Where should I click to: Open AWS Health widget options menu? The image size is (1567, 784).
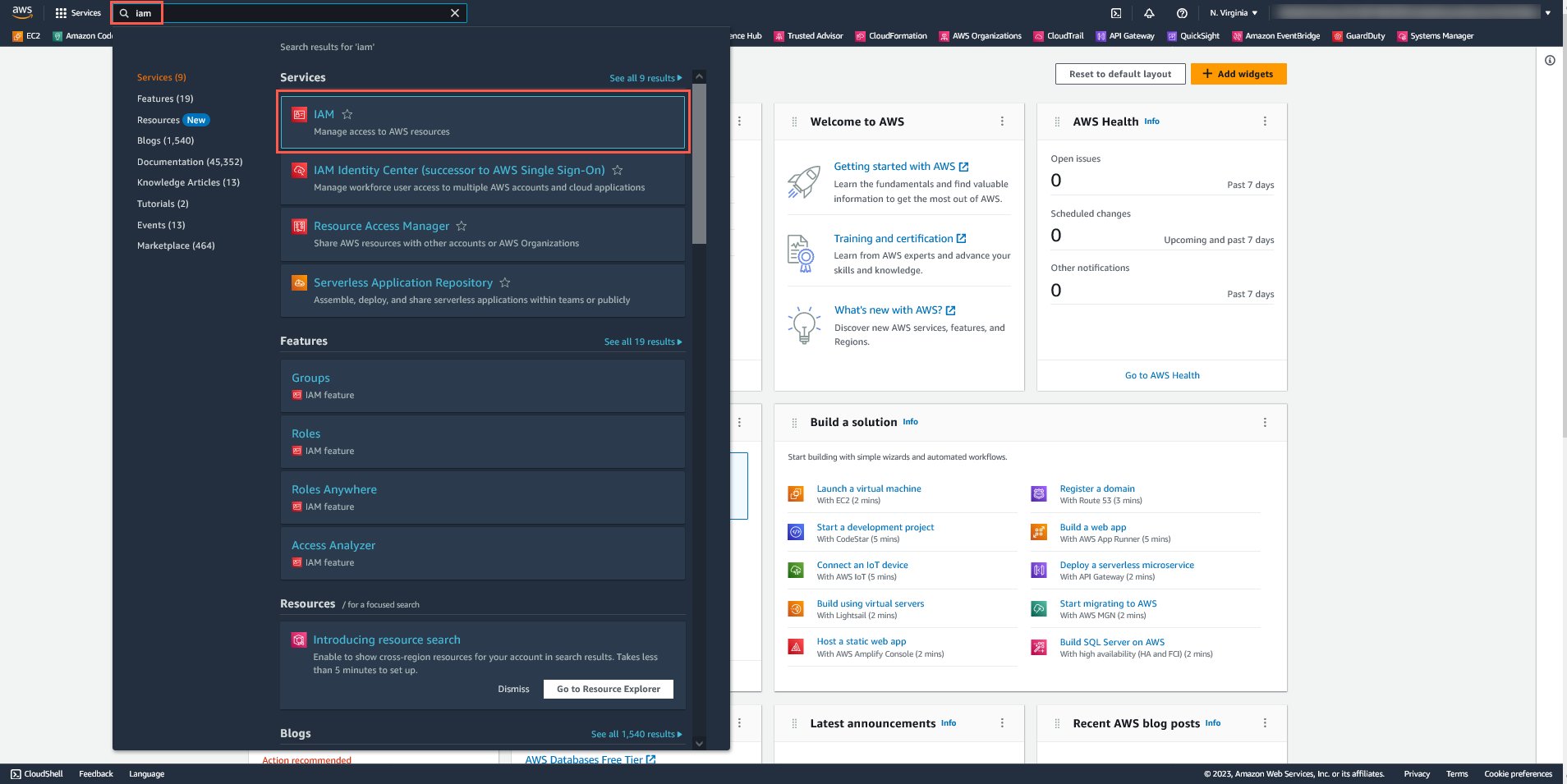[1265, 121]
